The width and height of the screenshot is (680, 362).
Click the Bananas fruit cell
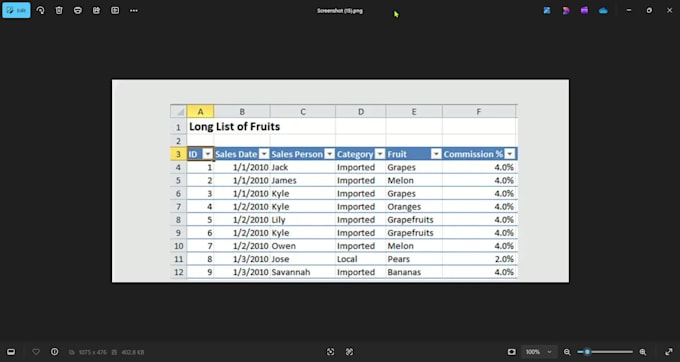click(414, 272)
